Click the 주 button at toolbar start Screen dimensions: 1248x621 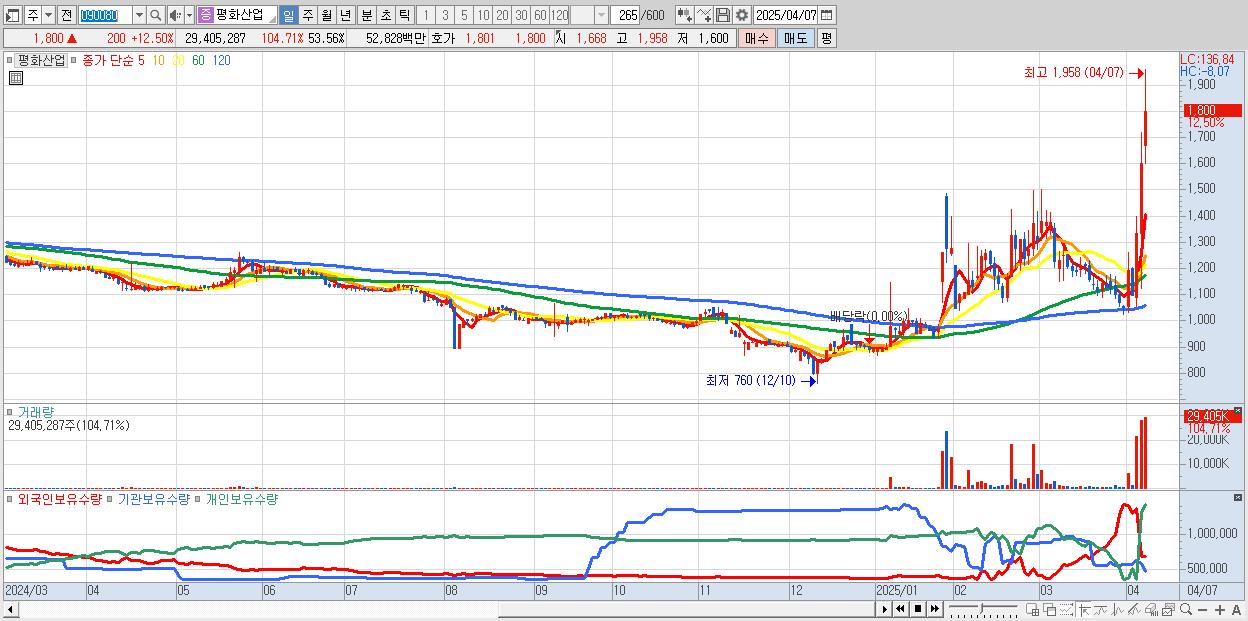coord(33,15)
